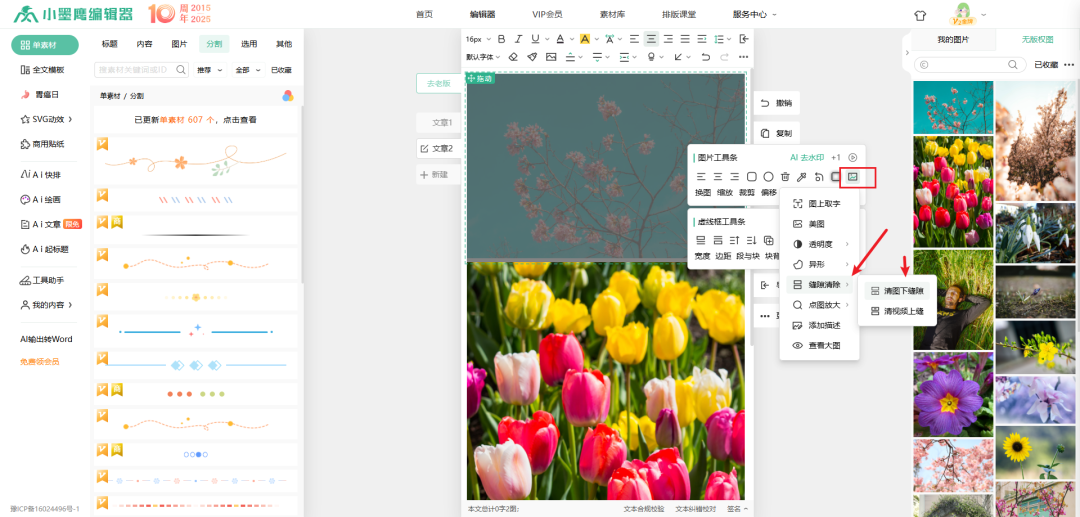
Task: Choose 添加描述 from image menu
Action: tap(819, 325)
